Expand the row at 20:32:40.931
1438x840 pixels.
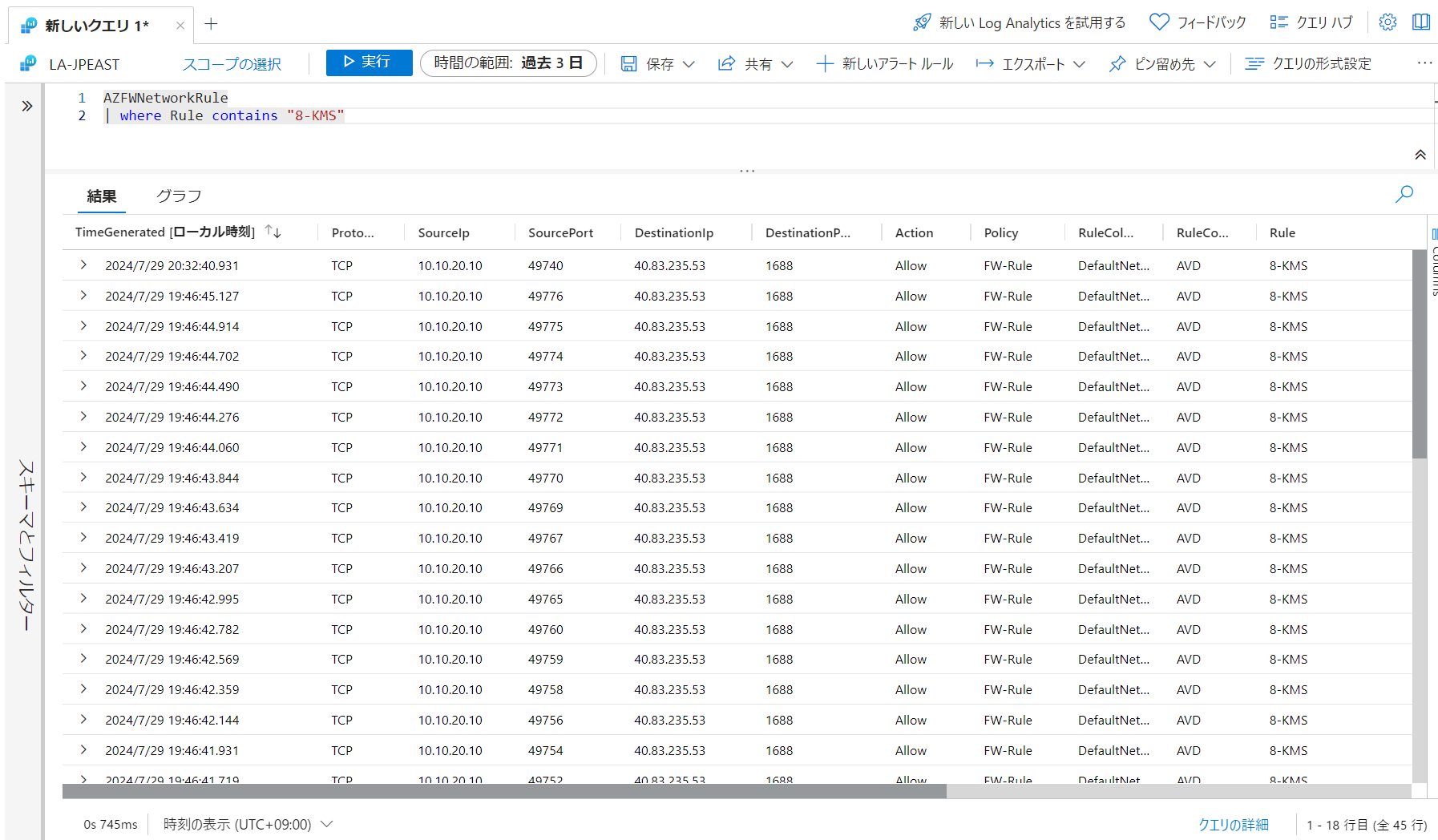83,265
